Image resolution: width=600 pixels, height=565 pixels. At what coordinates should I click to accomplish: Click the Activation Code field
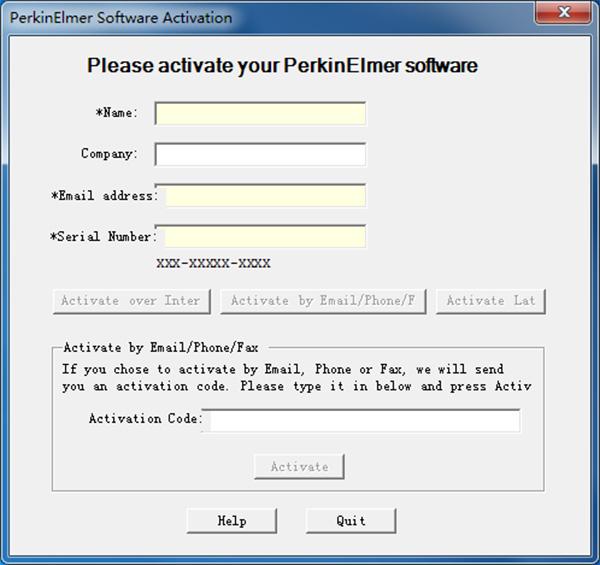[x=360, y=420]
